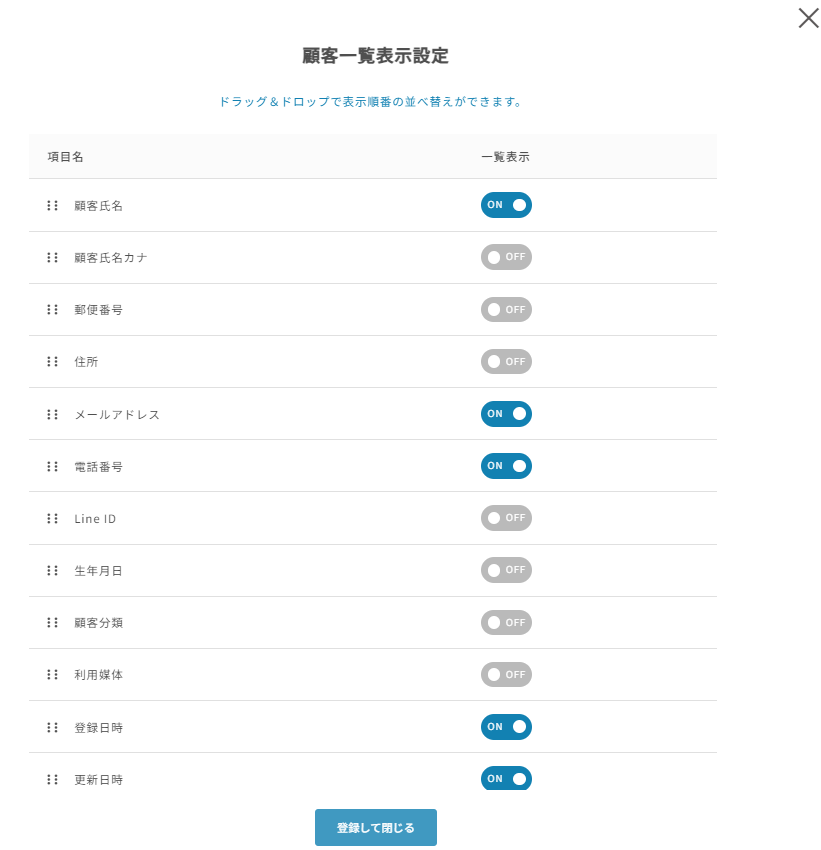This screenshot has height=850, width=821.
Task: Click the drag handle icon beside メールアドレス
Action: tap(53, 414)
